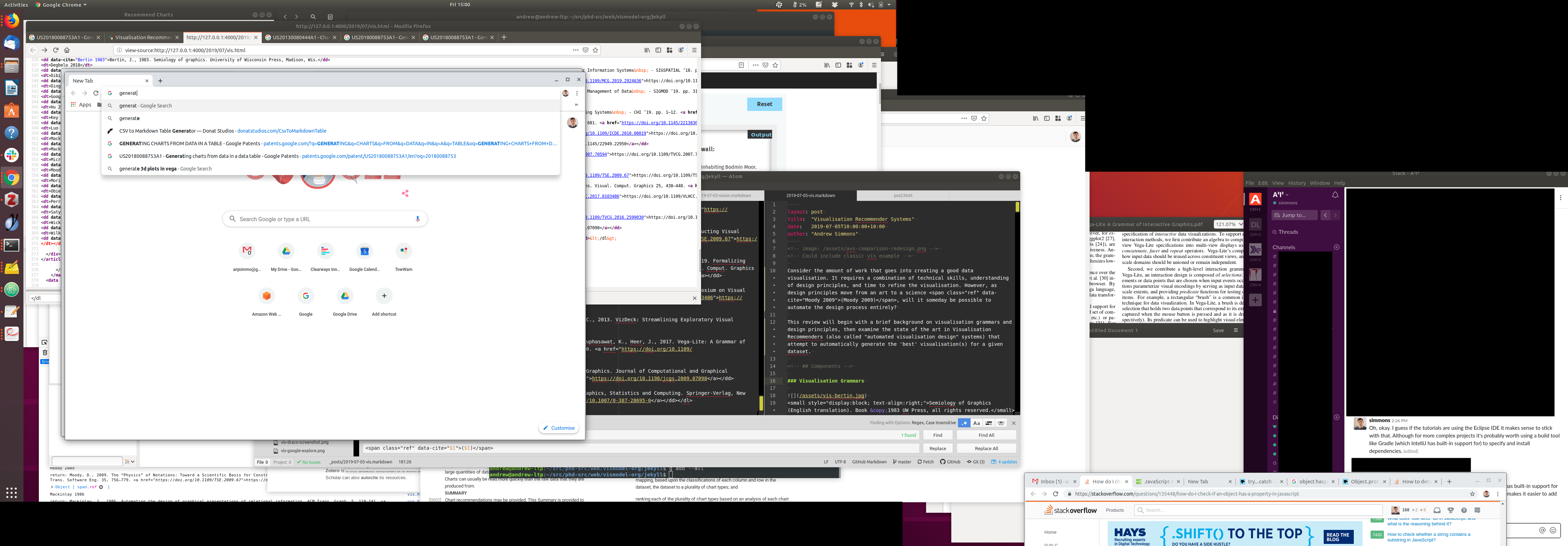Open History menu in Slack
Screen dimensions: 1568x546
(1296, 183)
